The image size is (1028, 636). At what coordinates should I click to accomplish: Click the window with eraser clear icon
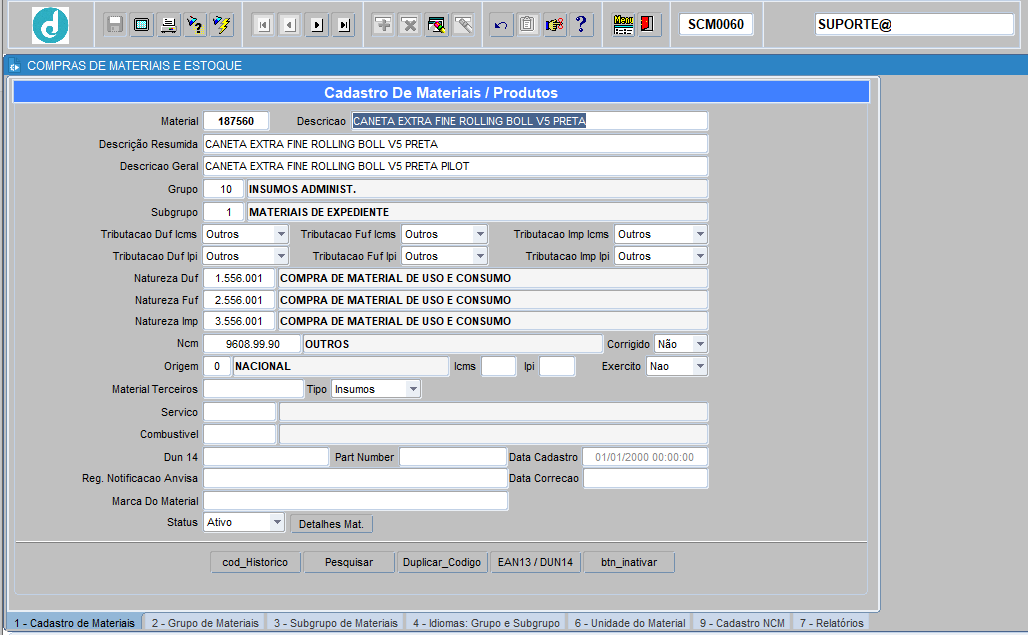(x=437, y=25)
